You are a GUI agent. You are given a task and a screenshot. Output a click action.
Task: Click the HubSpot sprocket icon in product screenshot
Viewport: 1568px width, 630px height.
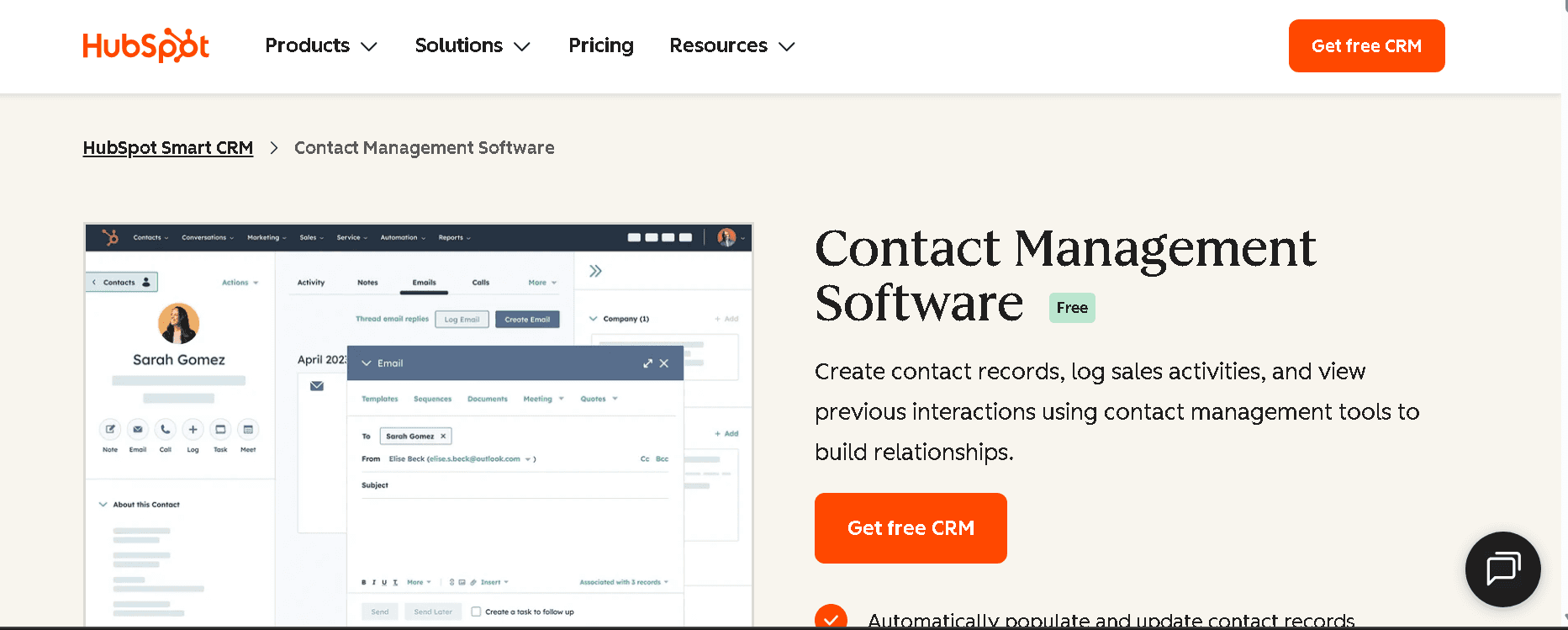pyautogui.click(x=110, y=237)
